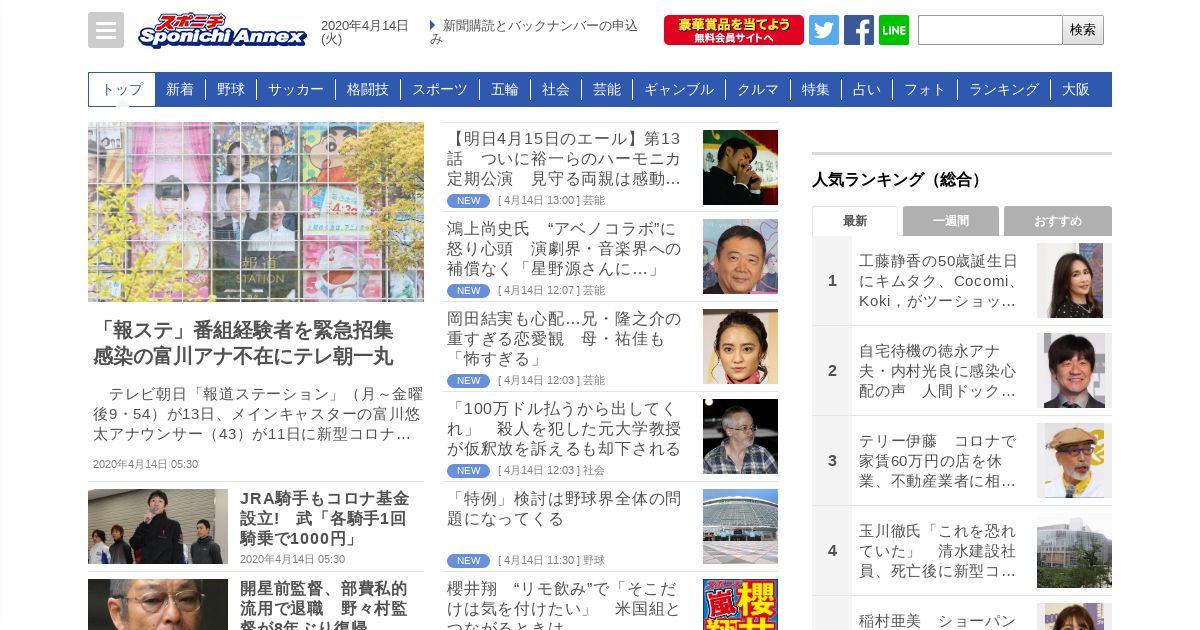Viewport: 1200px width, 630px height.
Task: Select the 一週間 ranking tab
Action: [951, 221]
